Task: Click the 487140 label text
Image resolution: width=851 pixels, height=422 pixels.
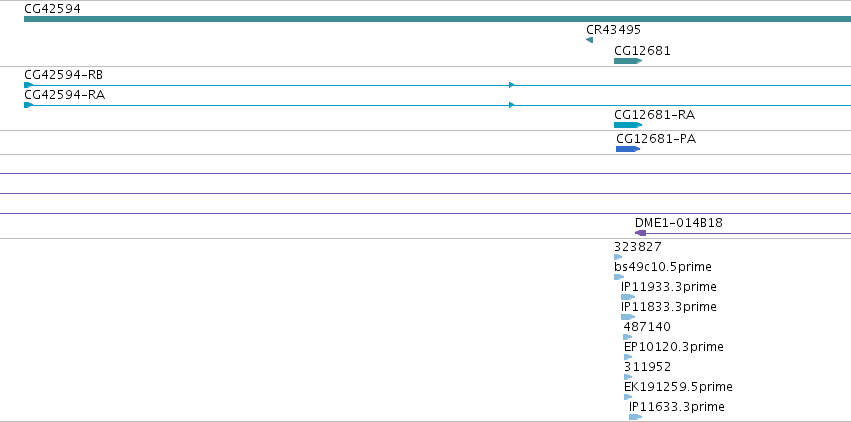Action: click(x=647, y=327)
